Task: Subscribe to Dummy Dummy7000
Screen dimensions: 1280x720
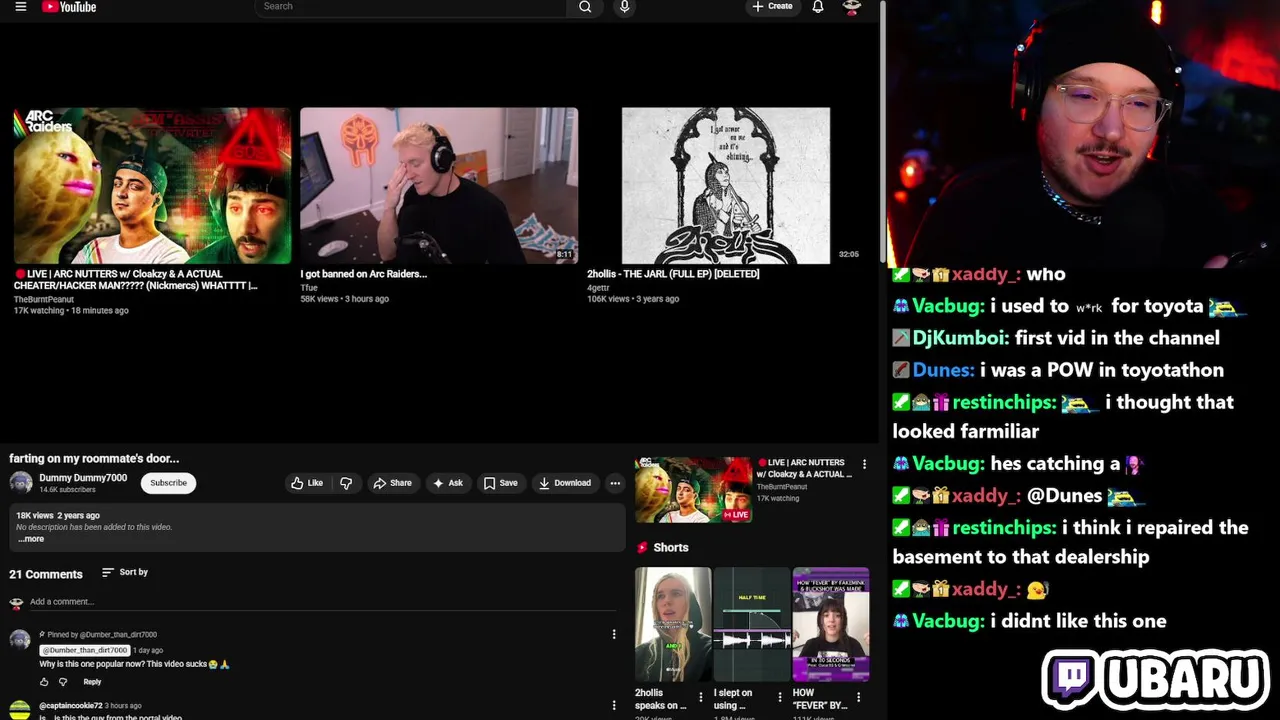Action: 168,483
